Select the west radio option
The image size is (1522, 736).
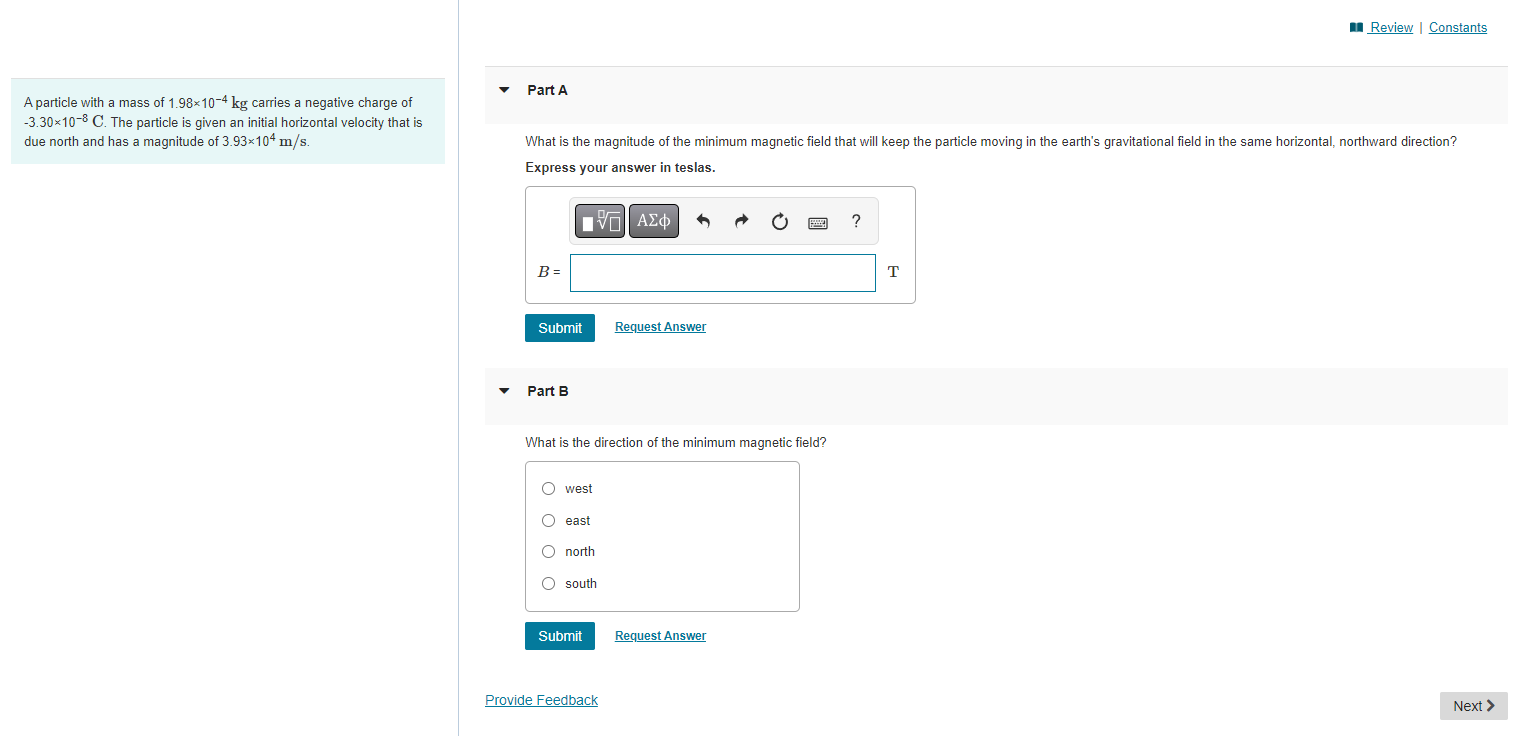[x=548, y=489]
